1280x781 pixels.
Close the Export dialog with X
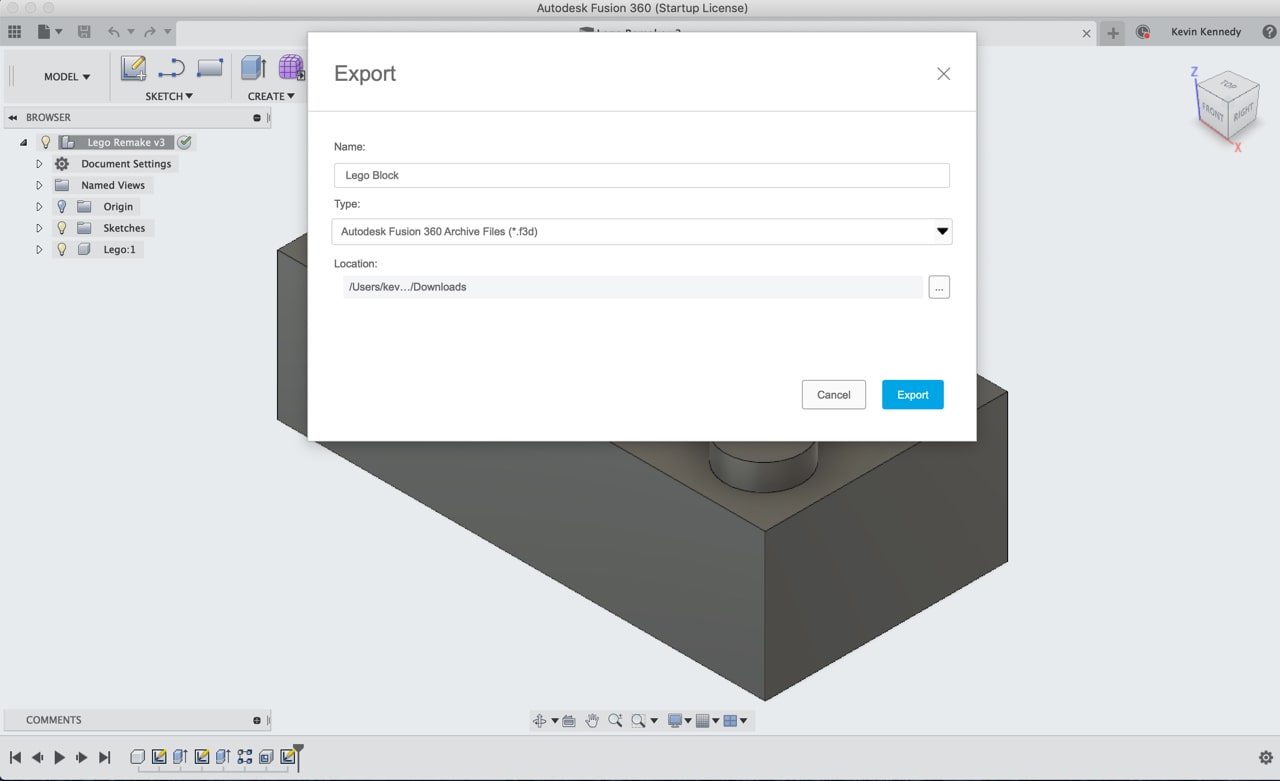coord(943,74)
